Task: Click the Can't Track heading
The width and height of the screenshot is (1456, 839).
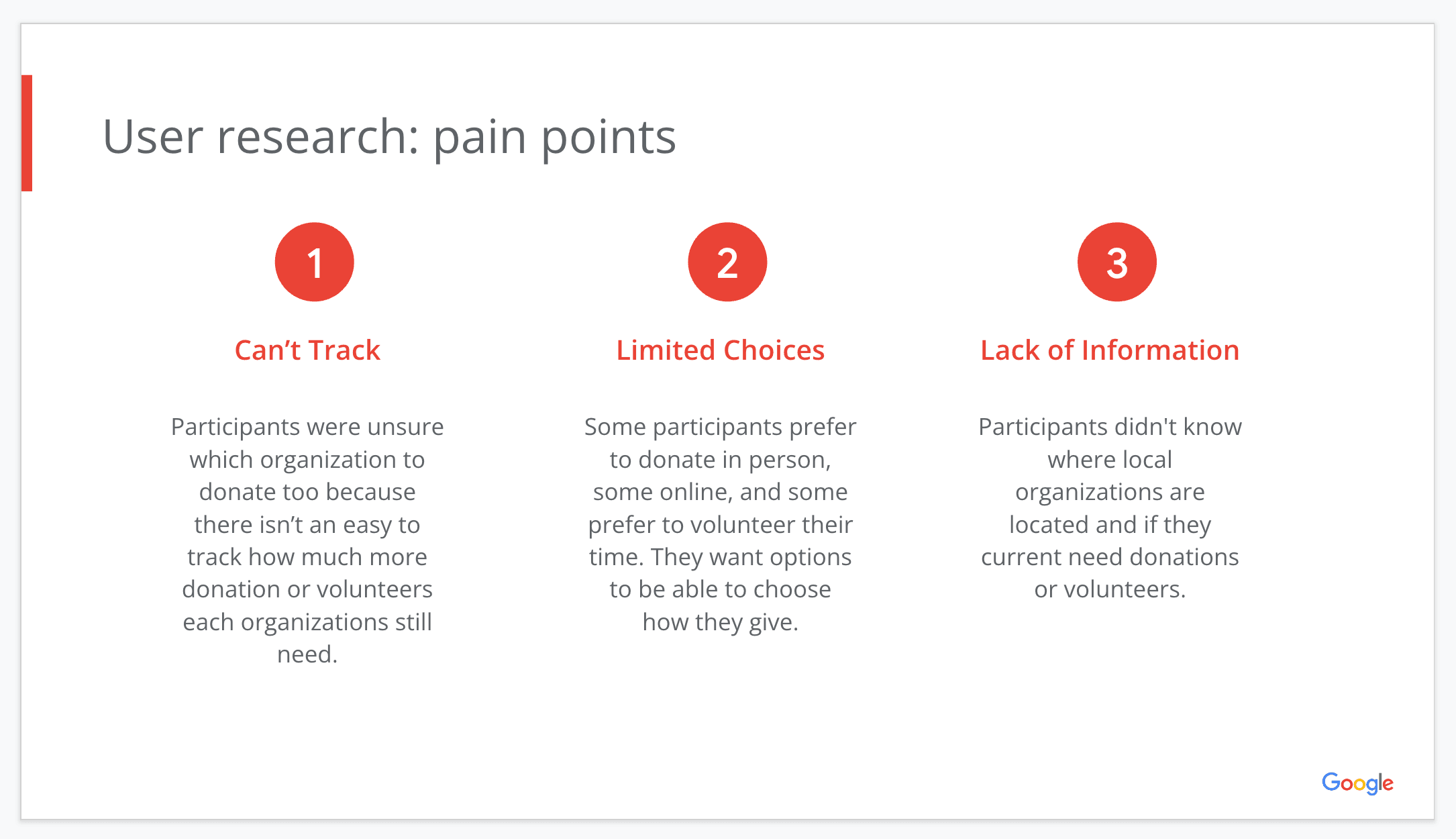Action: coord(307,350)
